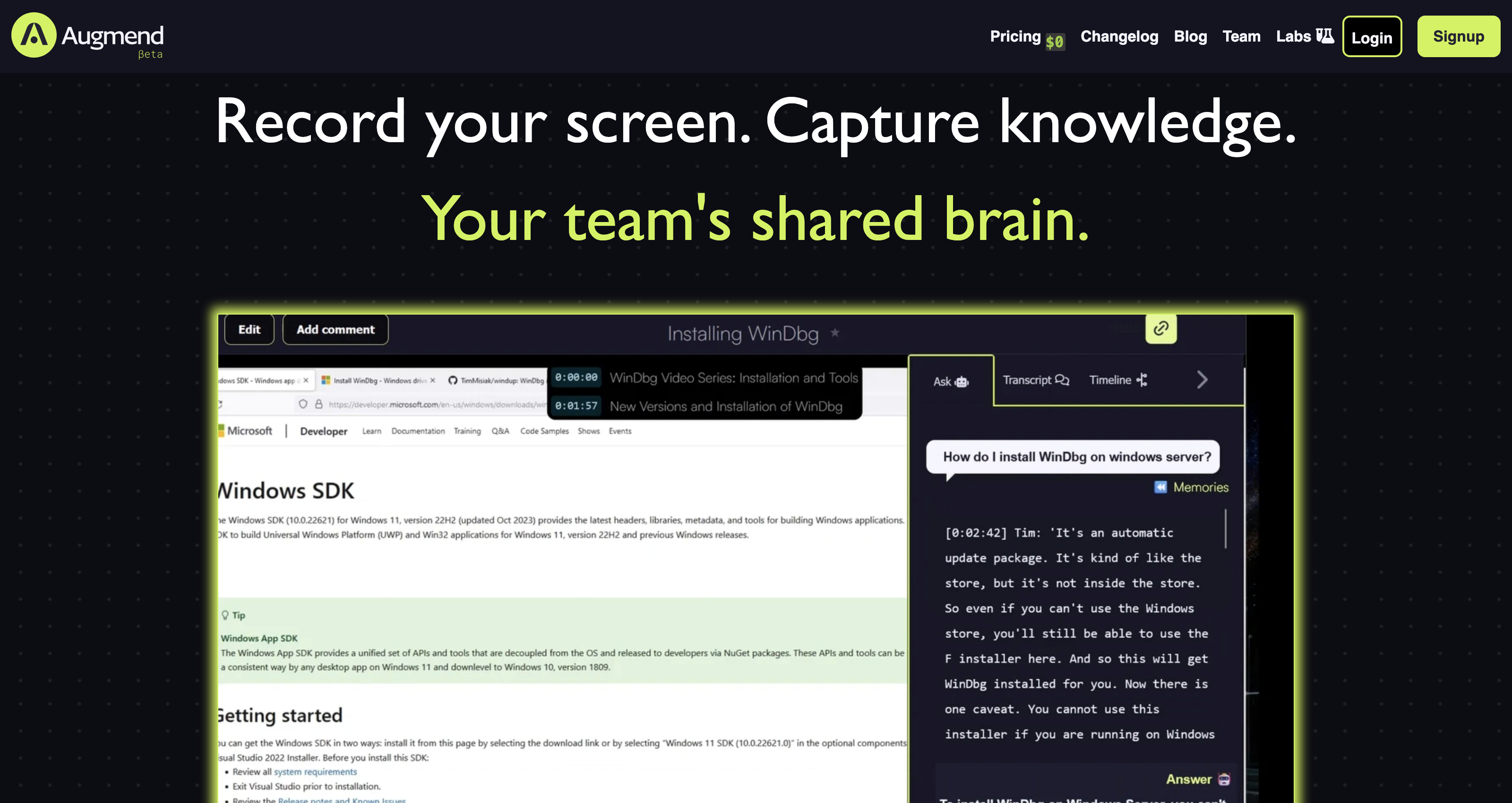Open the Changelog page
Image resolution: width=1512 pixels, height=803 pixels.
(1119, 36)
